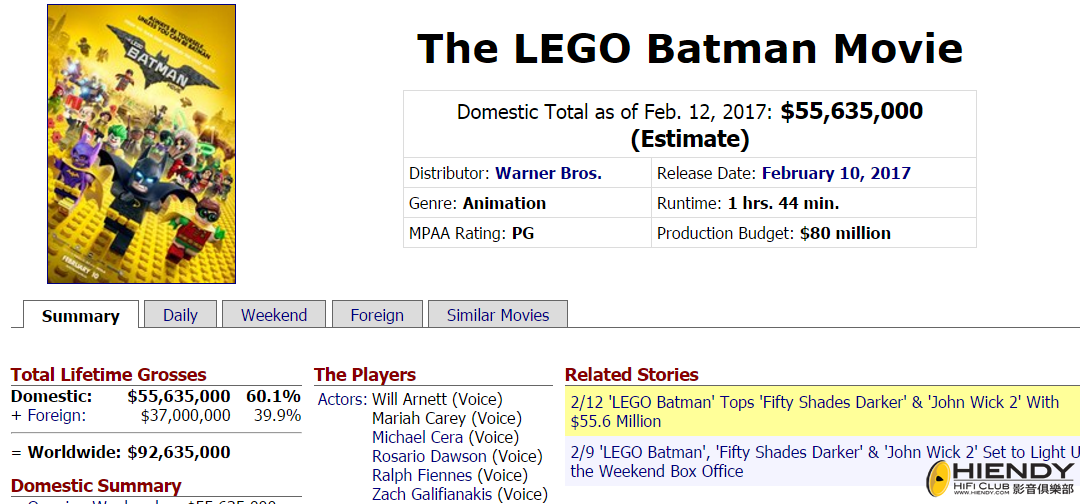Image resolution: width=1080 pixels, height=504 pixels.
Task: Click the February 10, 2017 release date link
Action: tap(836, 173)
